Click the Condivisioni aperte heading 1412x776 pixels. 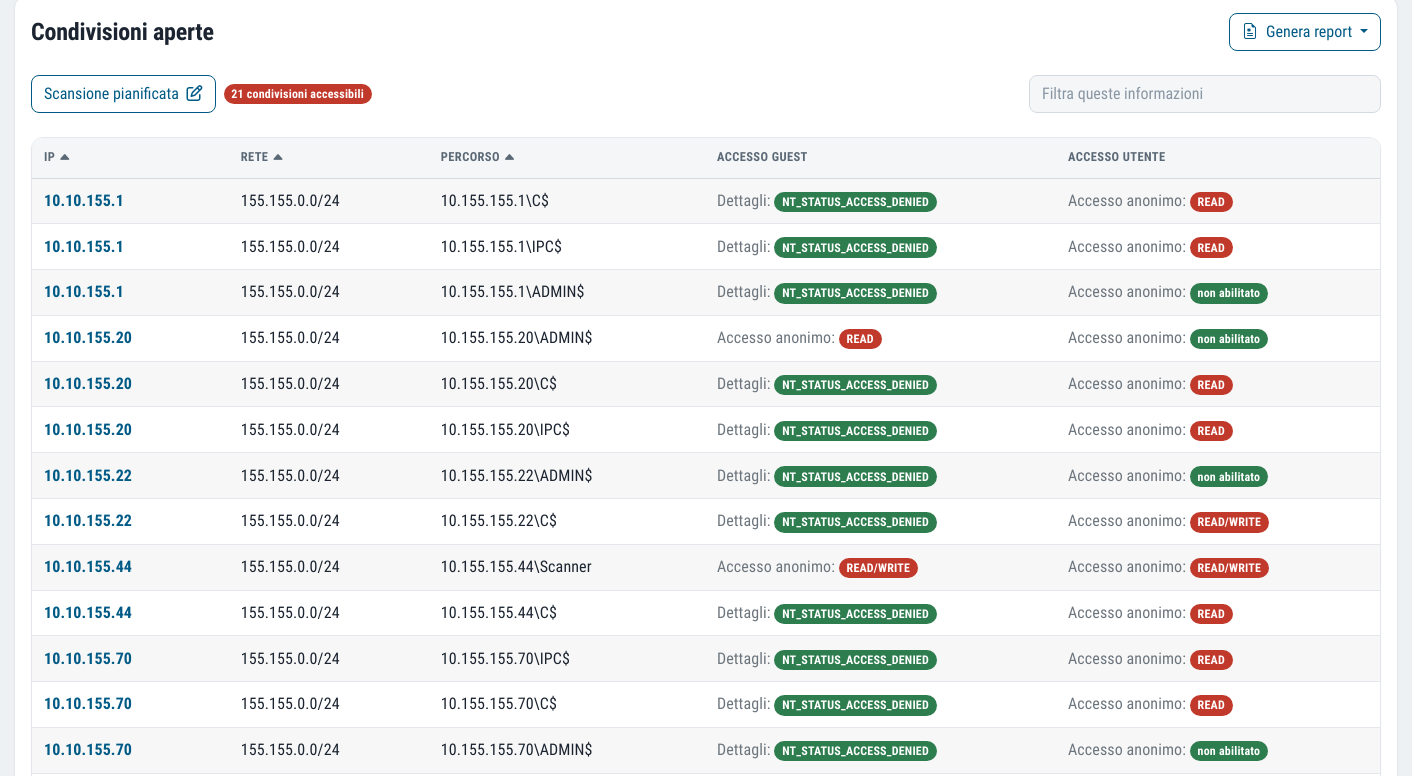pyautogui.click(x=123, y=32)
